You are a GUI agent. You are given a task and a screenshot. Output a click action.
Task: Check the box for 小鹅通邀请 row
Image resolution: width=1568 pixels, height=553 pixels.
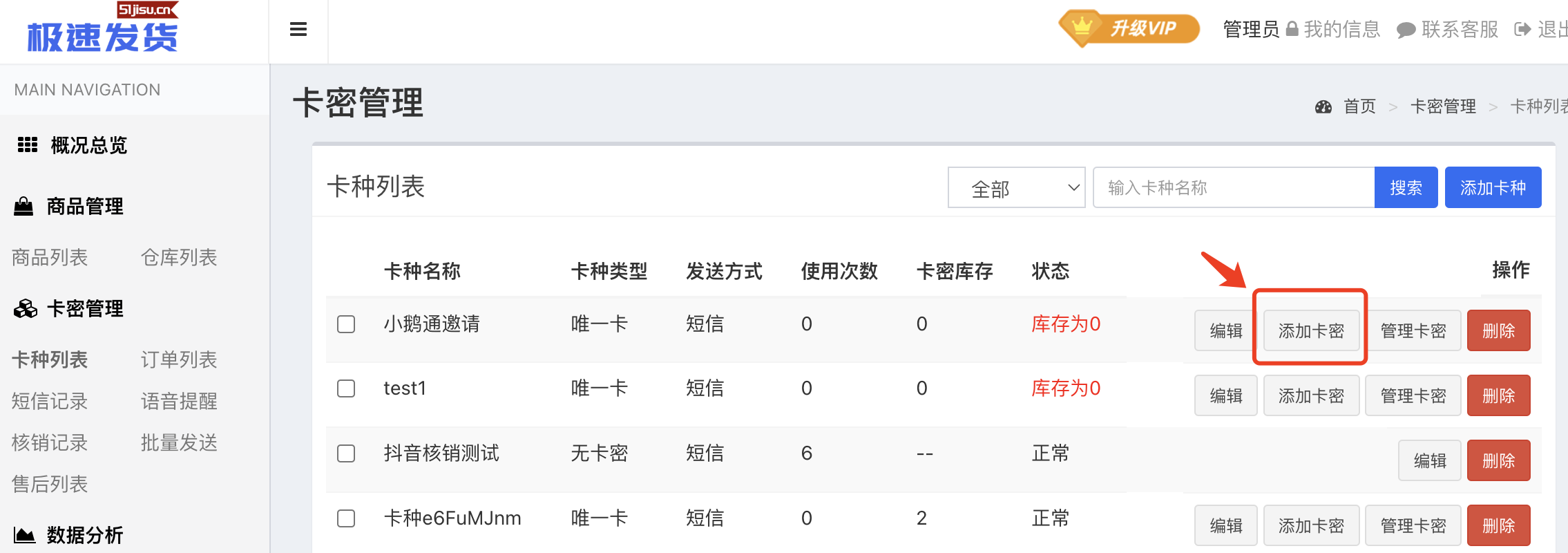tap(346, 324)
